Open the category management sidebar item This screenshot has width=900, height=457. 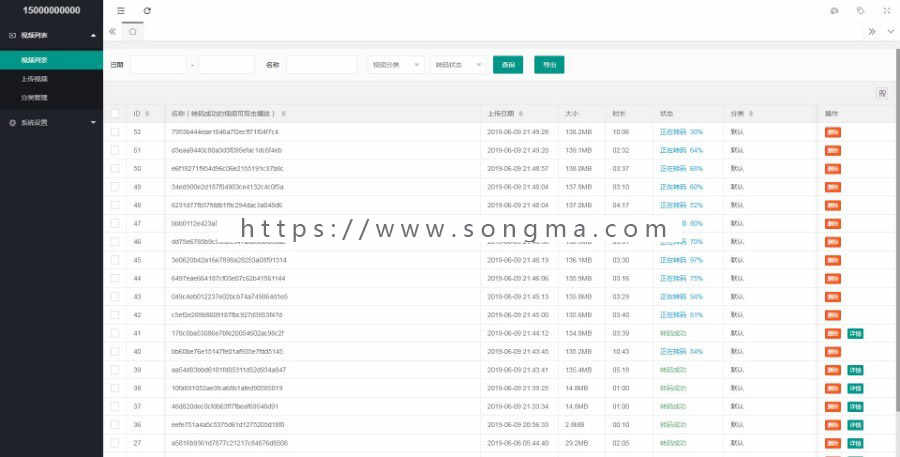(x=51, y=98)
